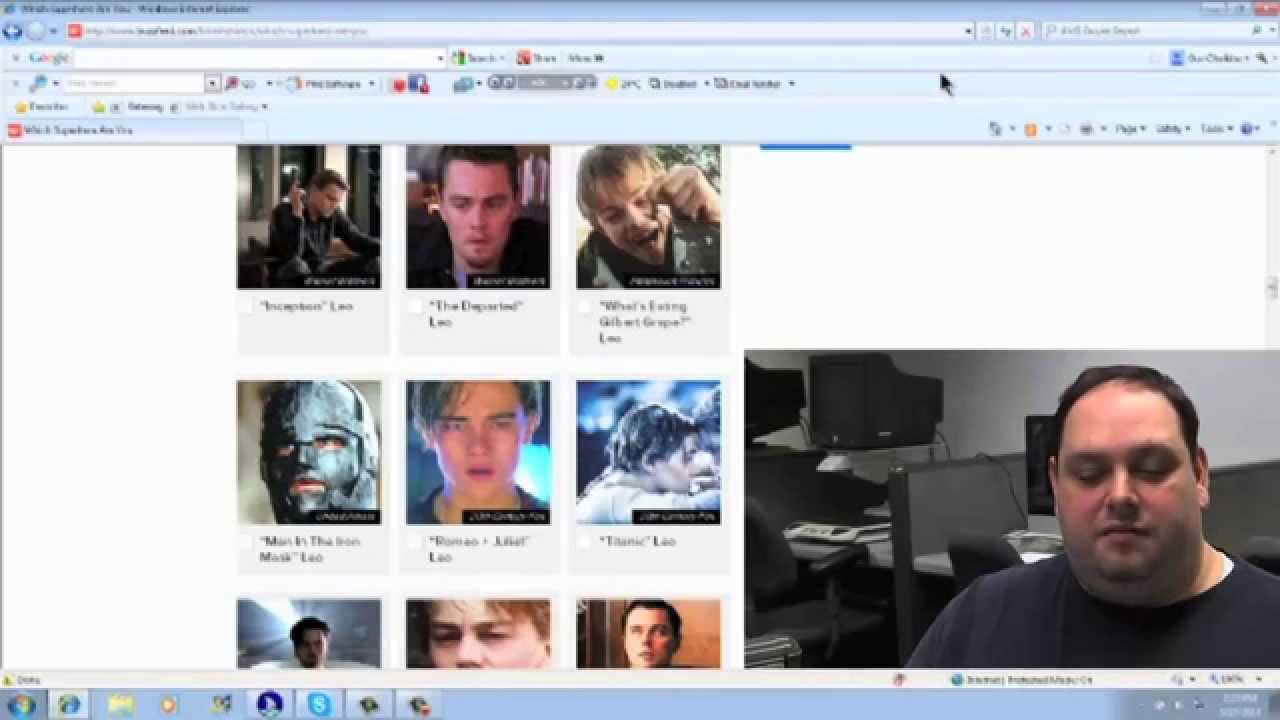The height and width of the screenshot is (720, 1280).
Task: Click "The Departed" Leo picture
Action: click(x=478, y=217)
